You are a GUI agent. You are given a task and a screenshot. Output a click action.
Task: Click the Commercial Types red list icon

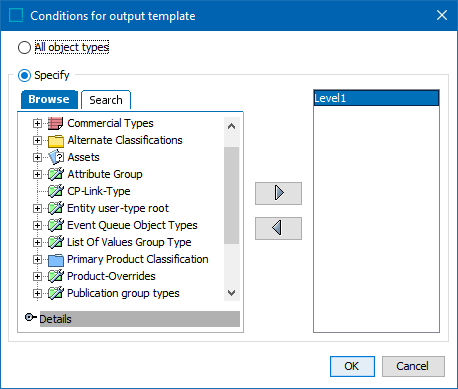[x=55, y=123]
